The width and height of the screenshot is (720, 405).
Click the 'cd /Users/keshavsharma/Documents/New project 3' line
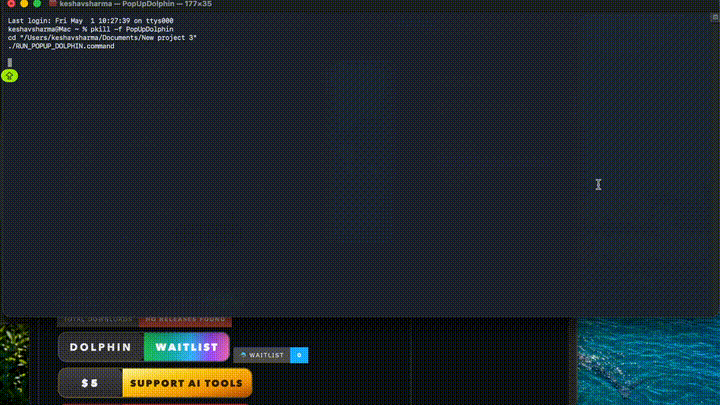click(102, 38)
